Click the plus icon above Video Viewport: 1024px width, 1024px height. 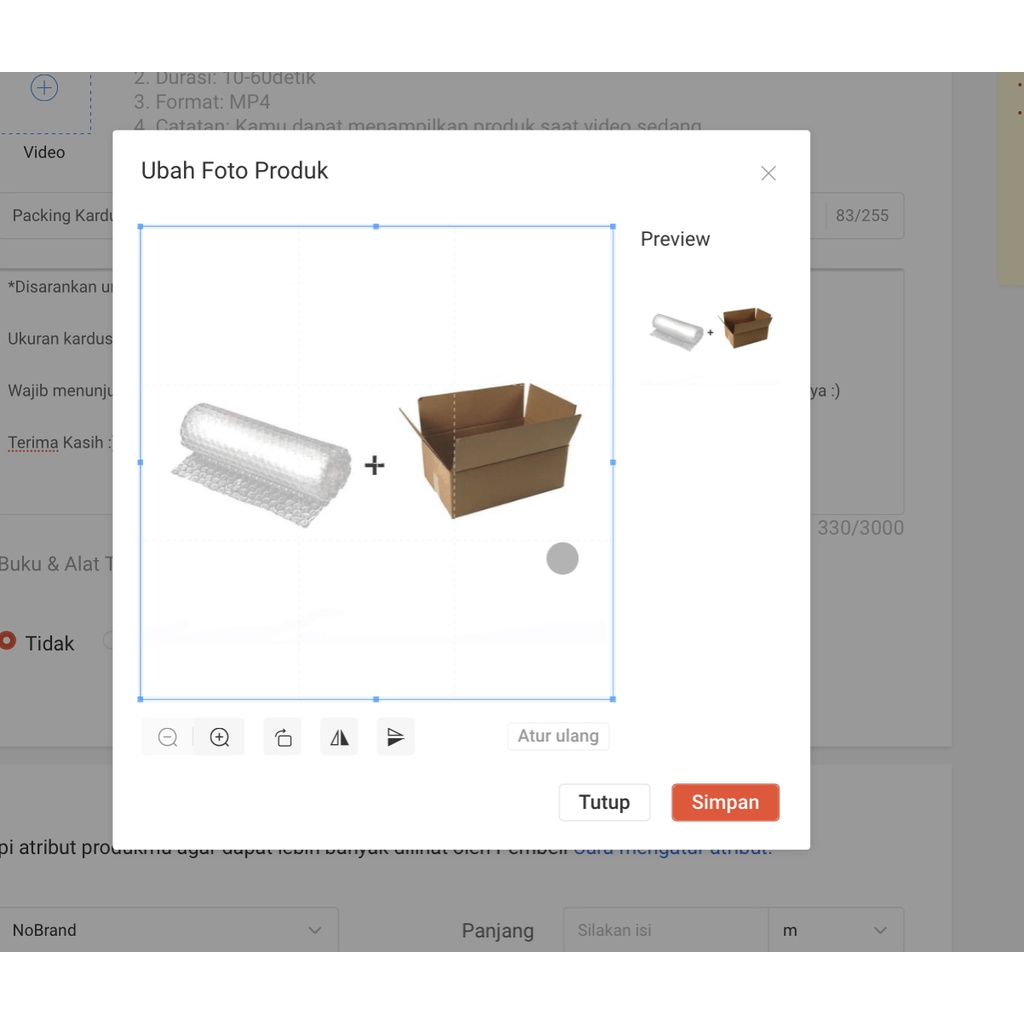click(44, 88)
